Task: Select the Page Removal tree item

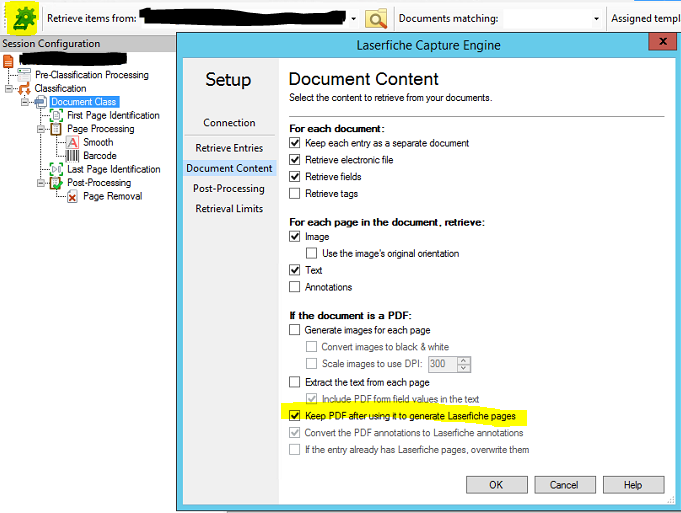Action: pyautogui.click(x=112, y=196)
